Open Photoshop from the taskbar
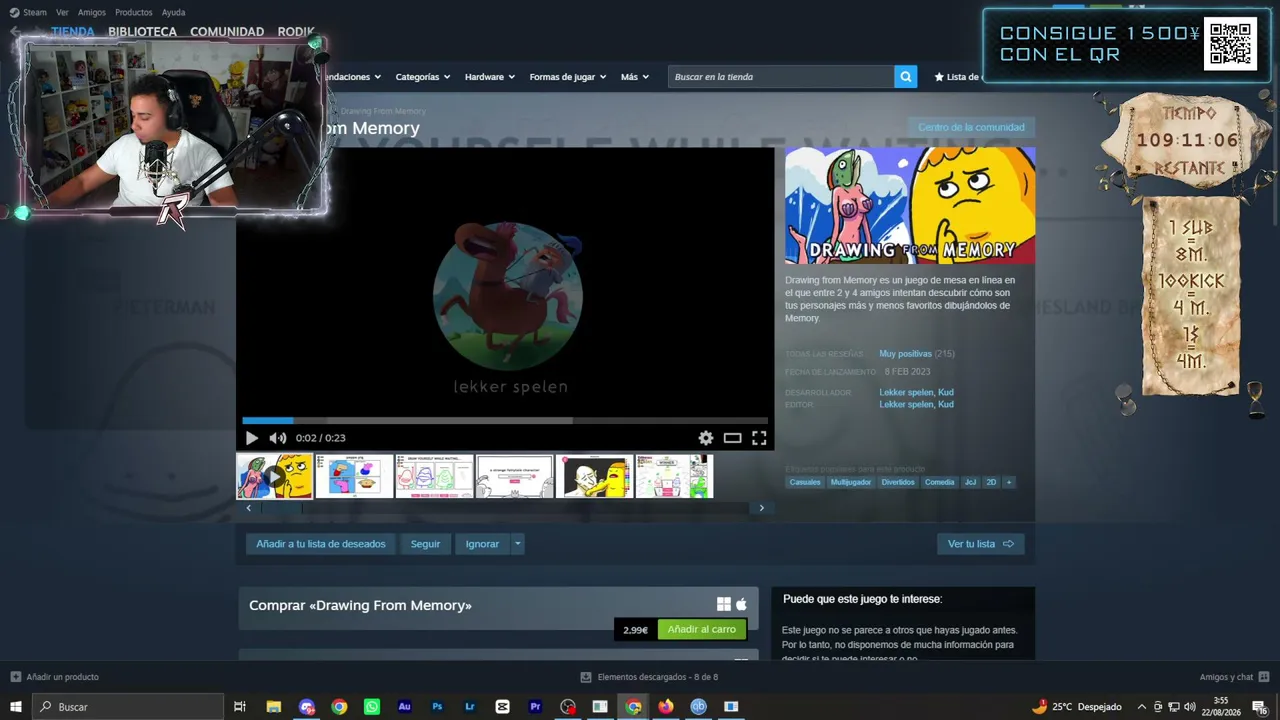Viewport: 1280px width, 720px height. pyautogui.click(x=437, y=707)
